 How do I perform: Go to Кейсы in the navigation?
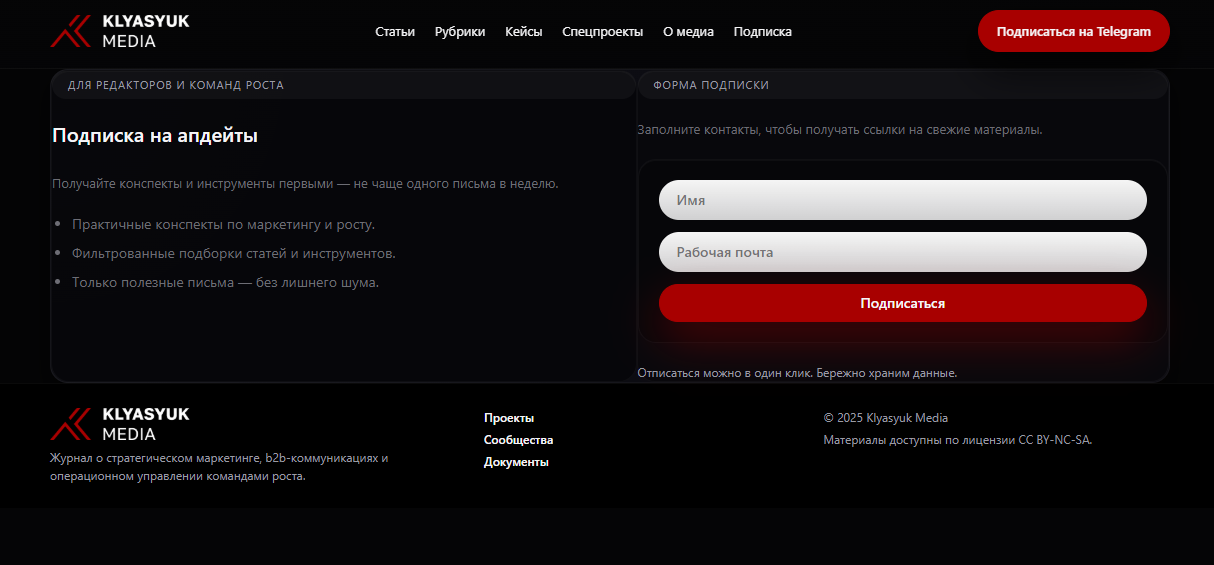[524, 32]
